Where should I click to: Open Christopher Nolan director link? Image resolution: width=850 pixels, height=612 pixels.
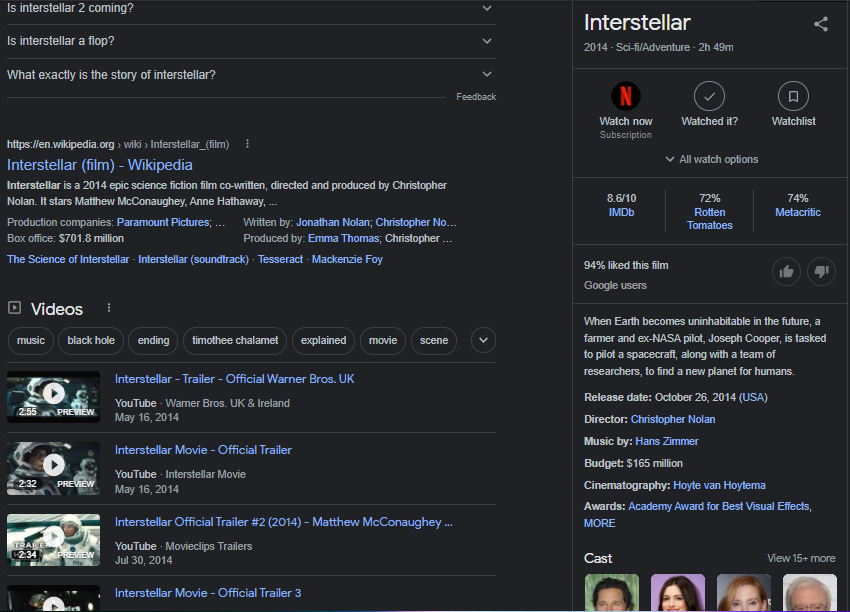(x=673, y=420)
